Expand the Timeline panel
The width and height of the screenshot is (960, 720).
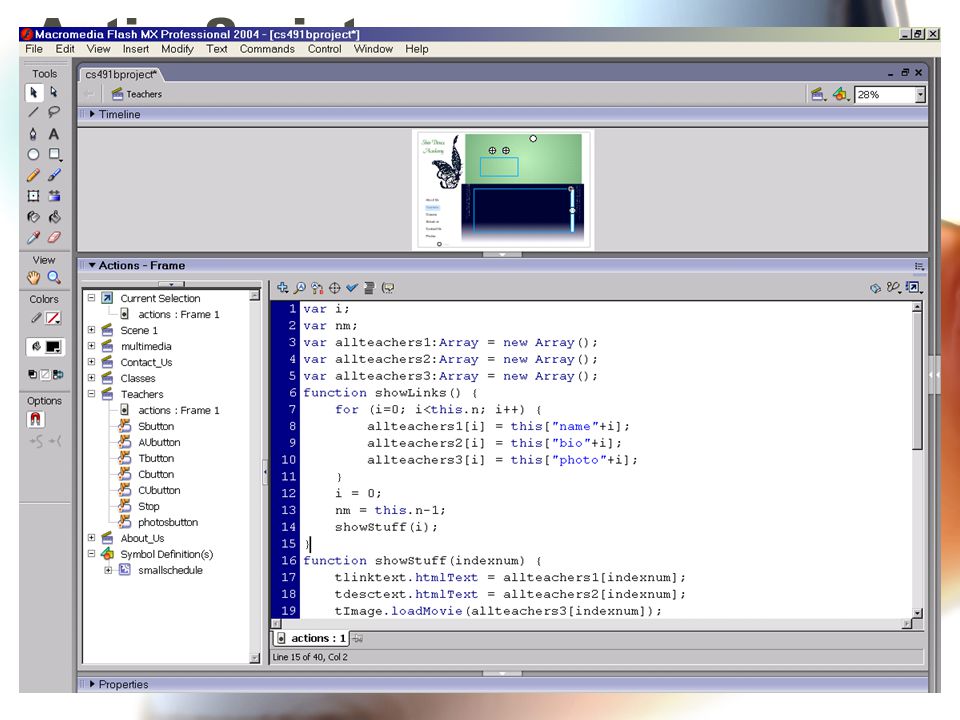92,114
